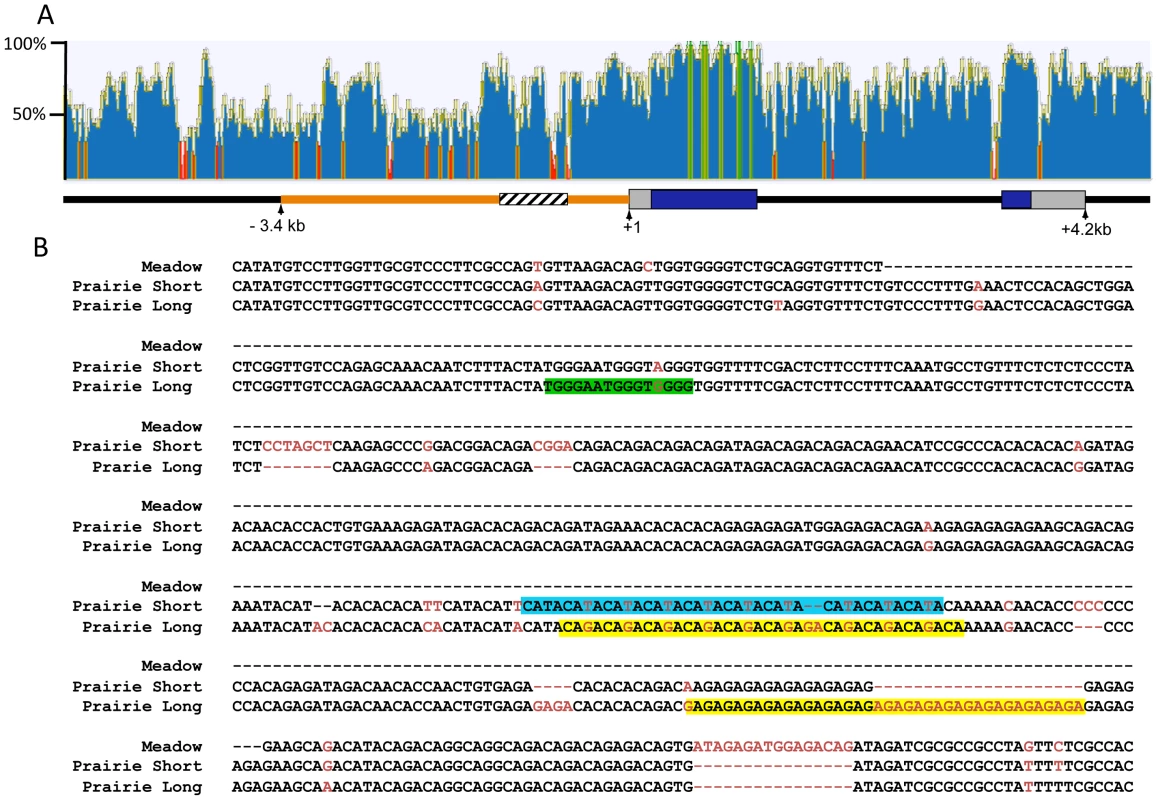
Task: Click the red ATAGAGATGGAGACAG Meadow insertion
Action: [x=772, y=747]
